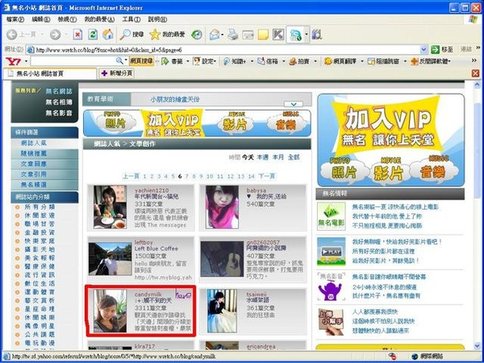Open the Search (搜尋) magnifier toolbar button
Screen dimensions: 484x363
(133, 34)
